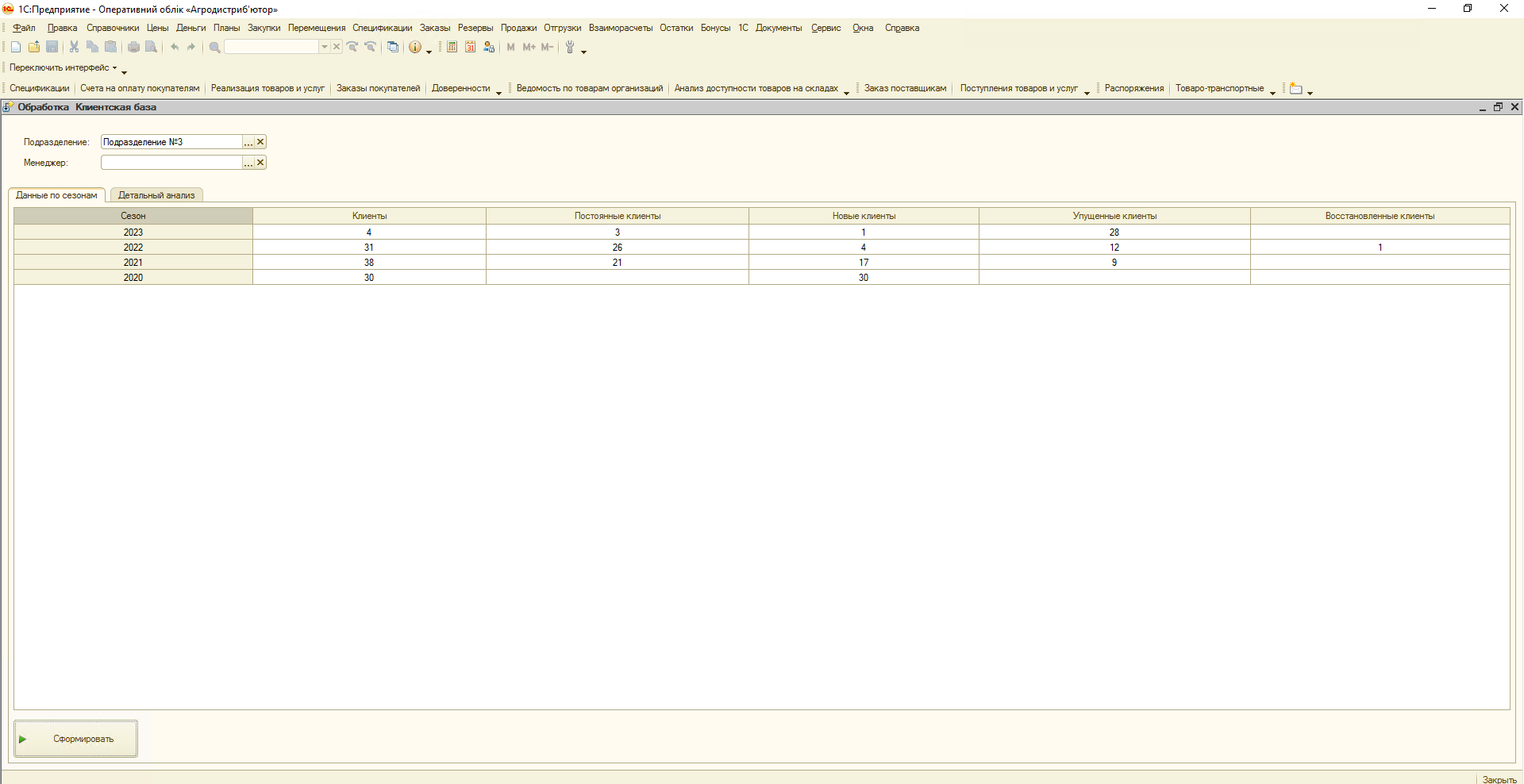
Task: Open the calculator tool icon
Action: pyautogui.click(x=452, y=48)
